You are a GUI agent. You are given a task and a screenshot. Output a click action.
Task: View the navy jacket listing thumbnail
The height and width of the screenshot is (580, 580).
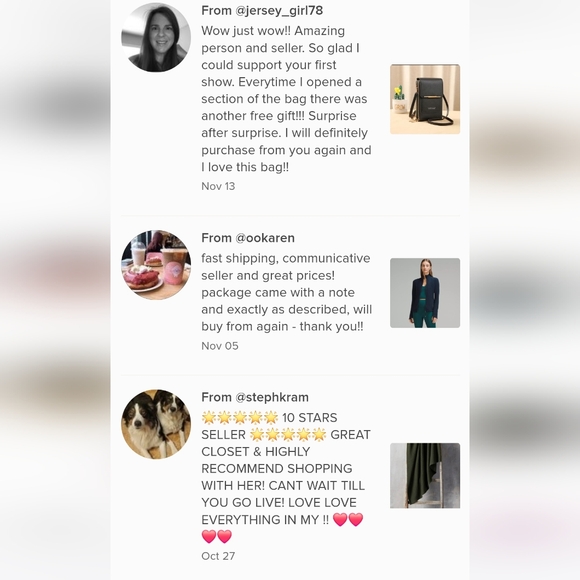pos(425,293)
